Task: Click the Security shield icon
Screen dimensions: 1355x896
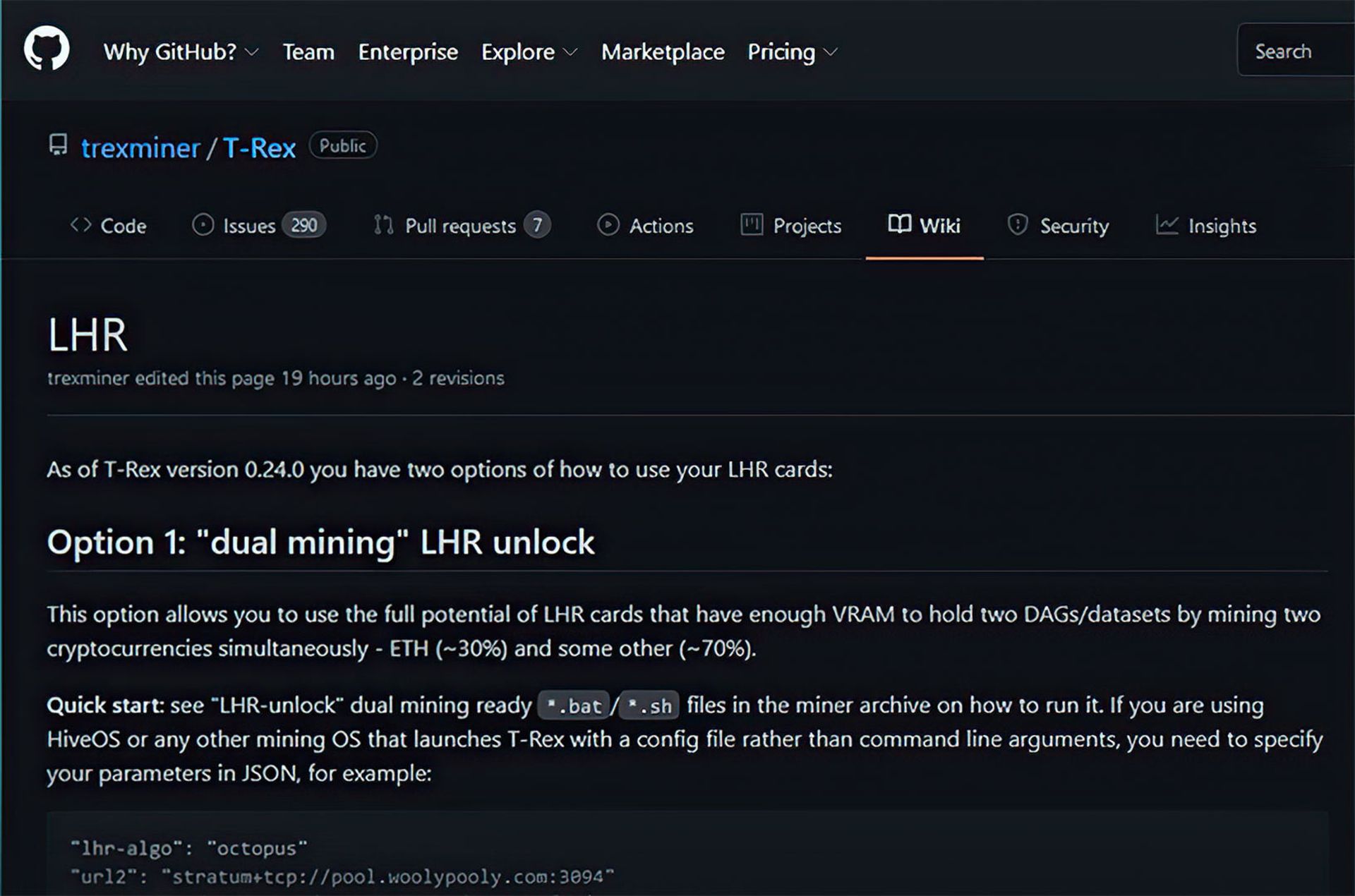Action: click(x=1017, y=224)
